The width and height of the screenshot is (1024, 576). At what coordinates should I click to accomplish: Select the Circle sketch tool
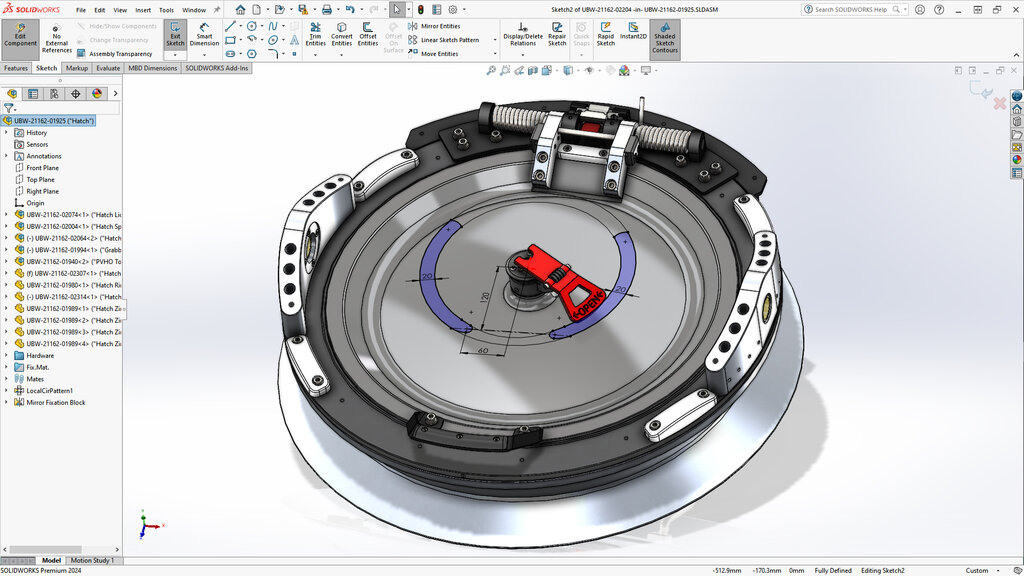[251, 26]
